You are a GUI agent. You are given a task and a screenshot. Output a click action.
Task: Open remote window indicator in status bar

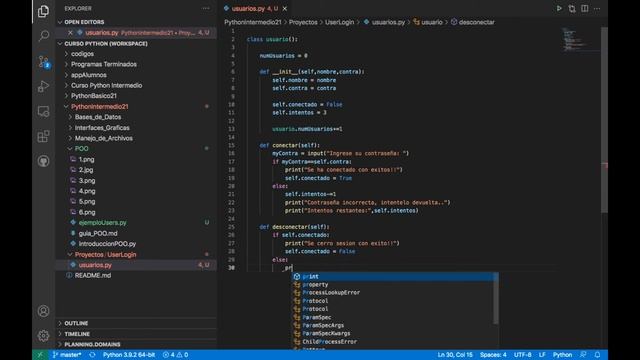coord(40,355)
